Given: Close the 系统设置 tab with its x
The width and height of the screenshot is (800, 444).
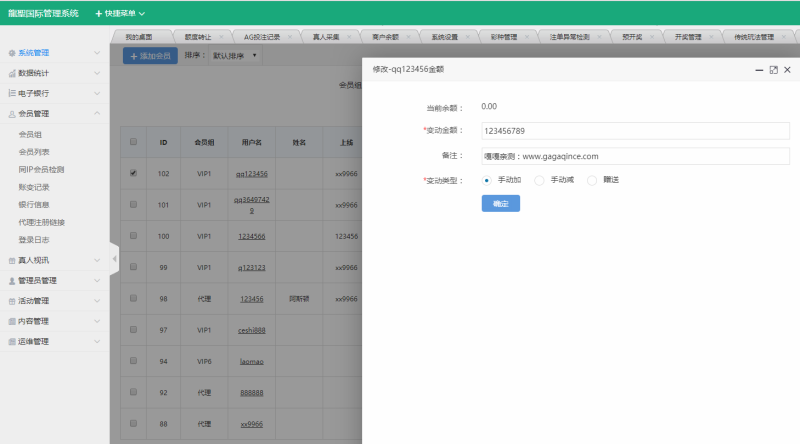Looking at the screenshot, I should (x=467, y=37).
